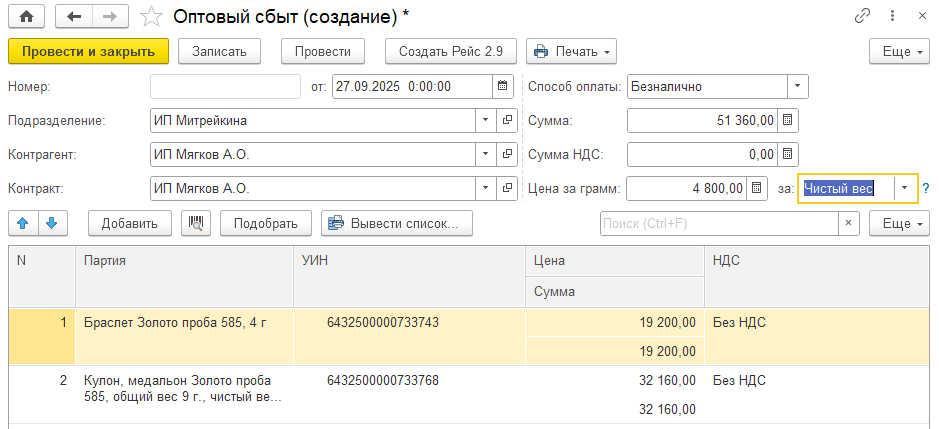Open calculator for Сумма field
The width and height of the screenshot is (939, 429).
coord(788,121)
